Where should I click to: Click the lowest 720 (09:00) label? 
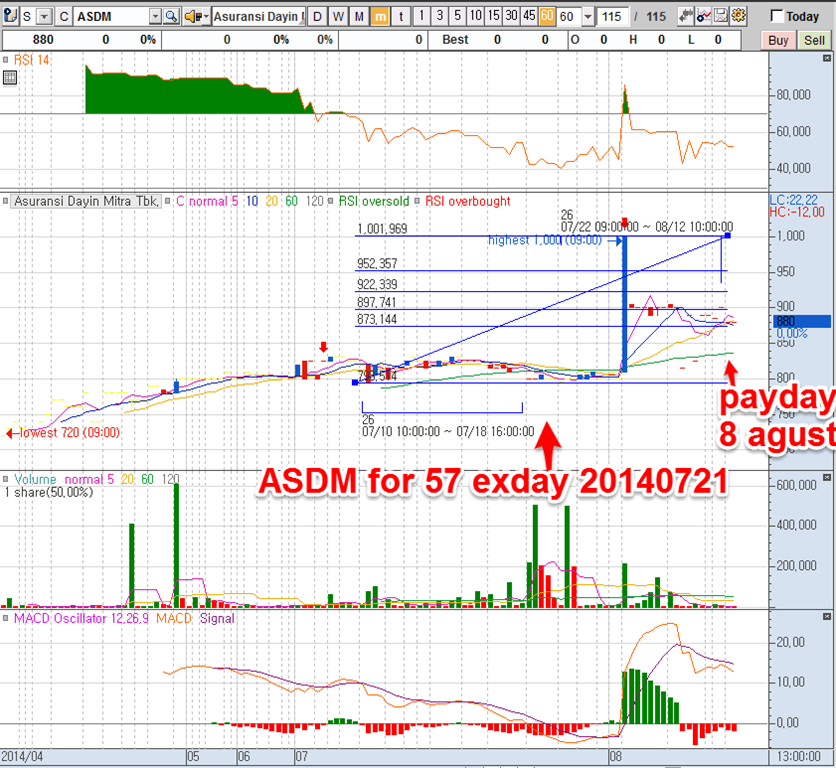point(69,433)
